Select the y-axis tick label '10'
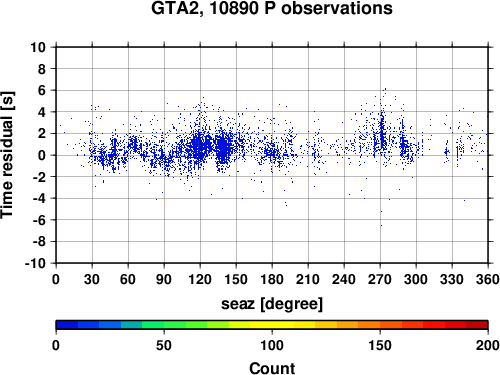The image size is (500, 375). click(38, 47)
